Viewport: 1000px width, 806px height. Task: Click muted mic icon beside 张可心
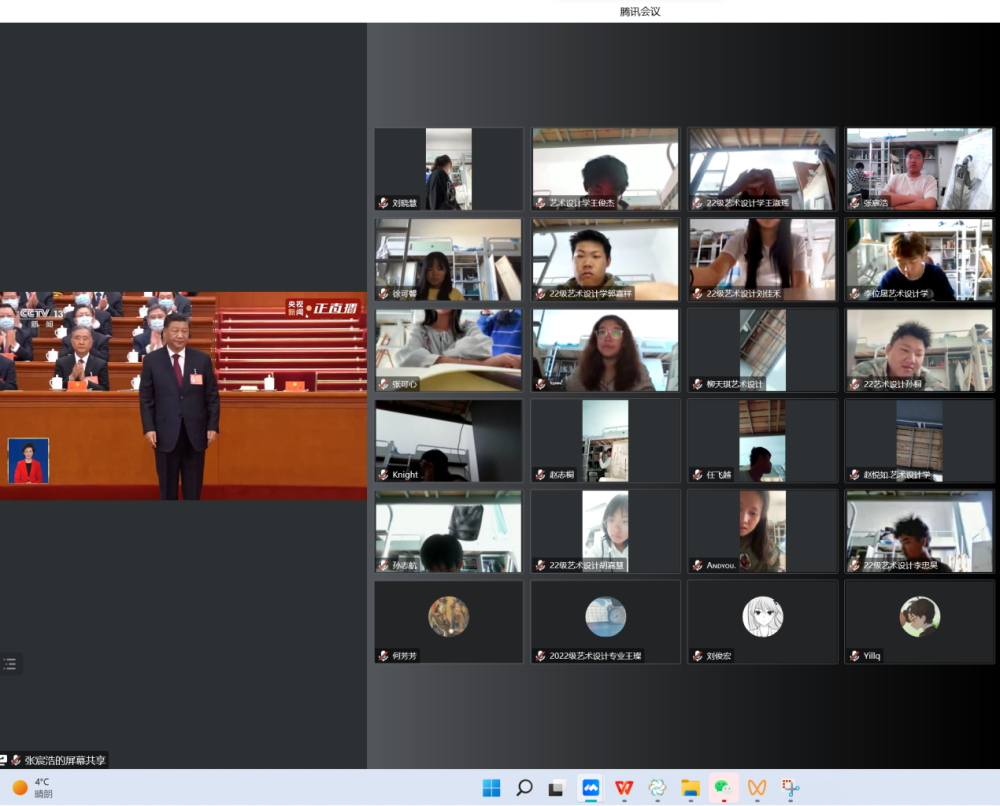(x=383, y=384)
